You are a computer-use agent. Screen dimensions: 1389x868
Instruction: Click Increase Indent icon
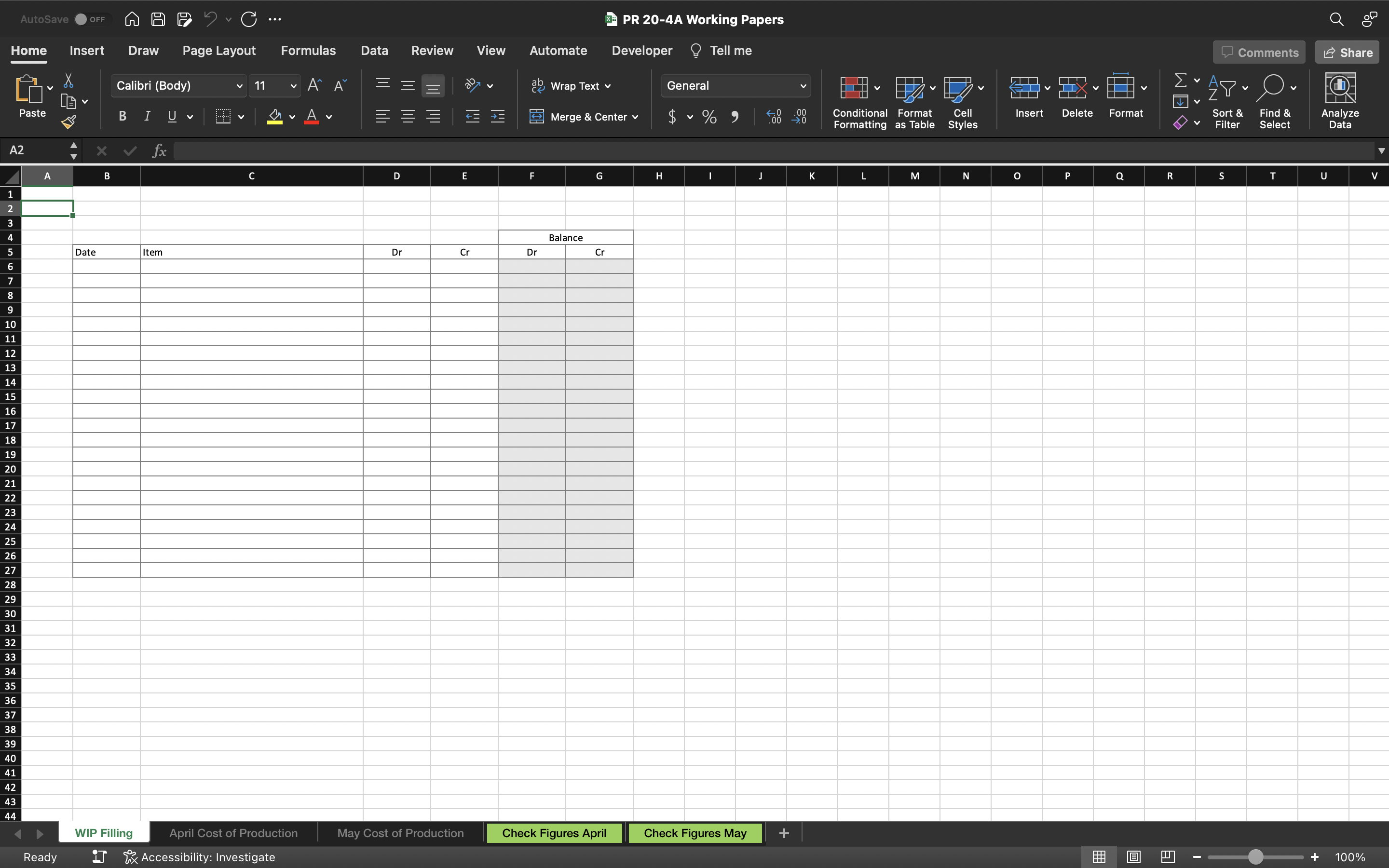tap(498, 117)
